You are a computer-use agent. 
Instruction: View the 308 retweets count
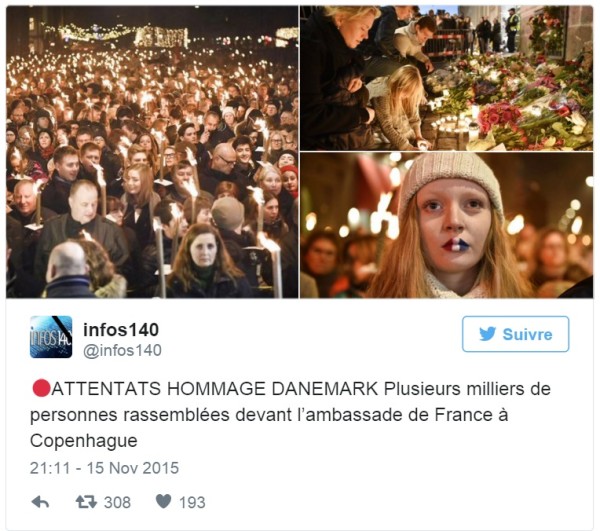(117, 502)
